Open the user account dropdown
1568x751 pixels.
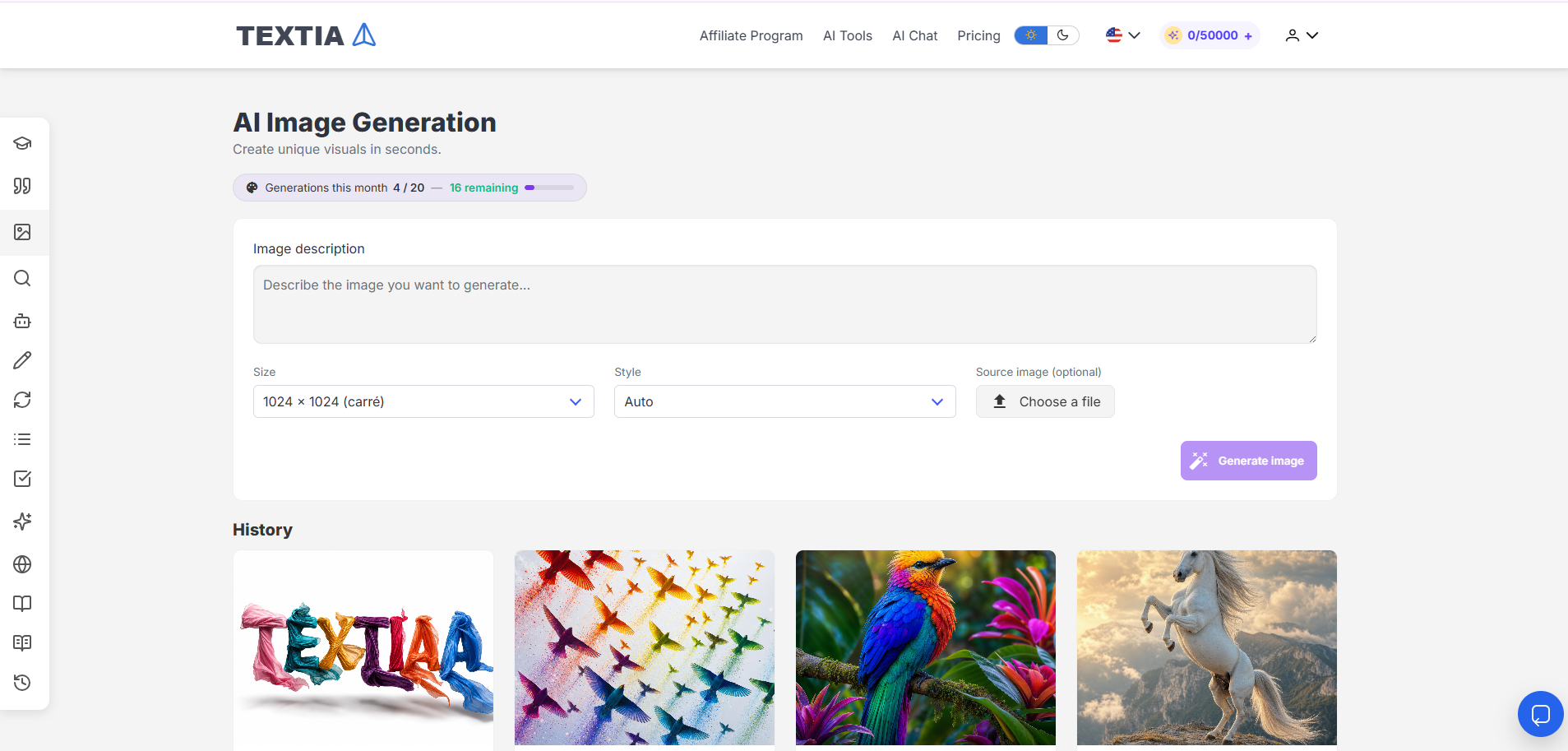pos(1302,35)
